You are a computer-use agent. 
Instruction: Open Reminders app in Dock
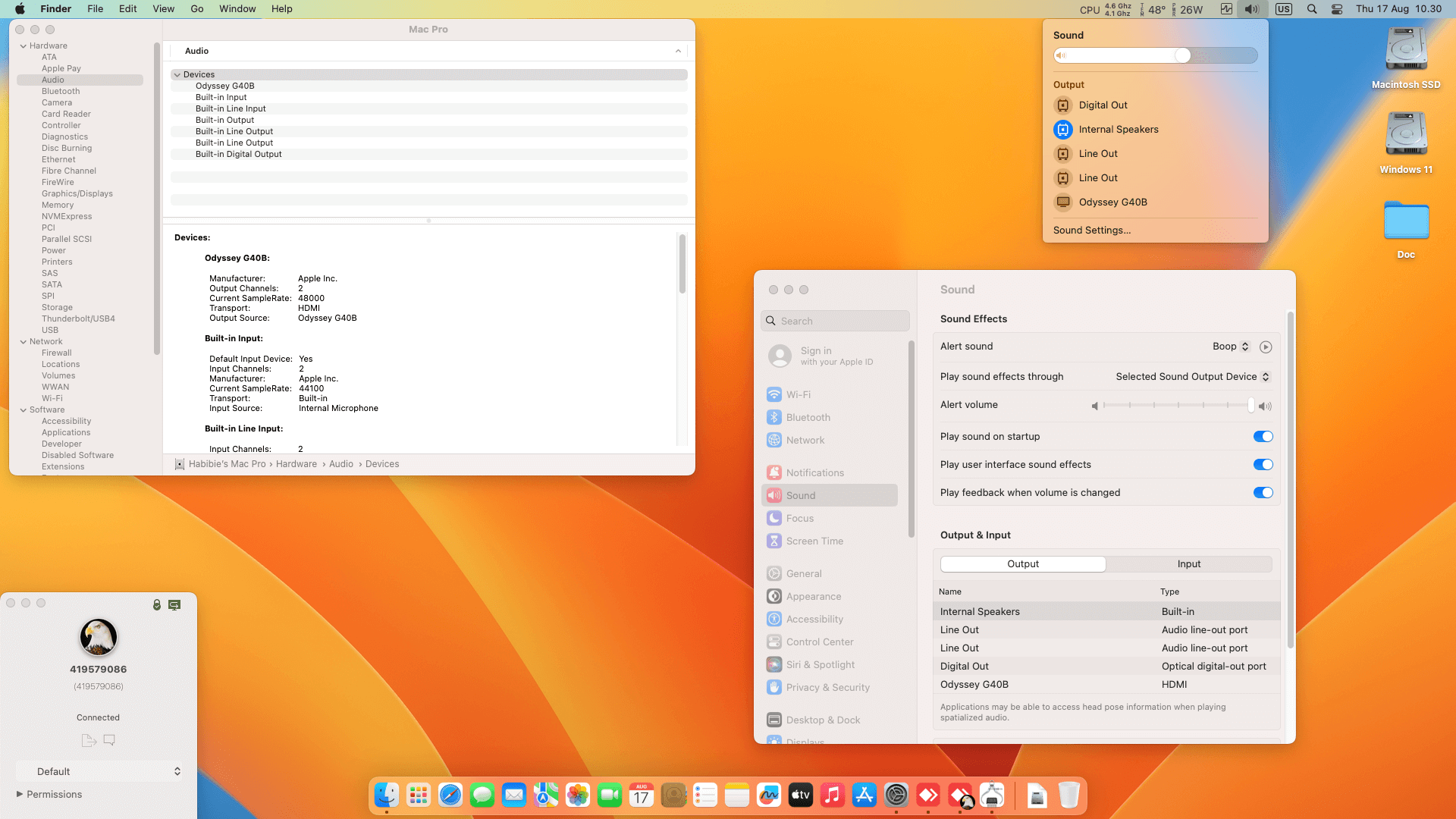(x=705, y=795)
